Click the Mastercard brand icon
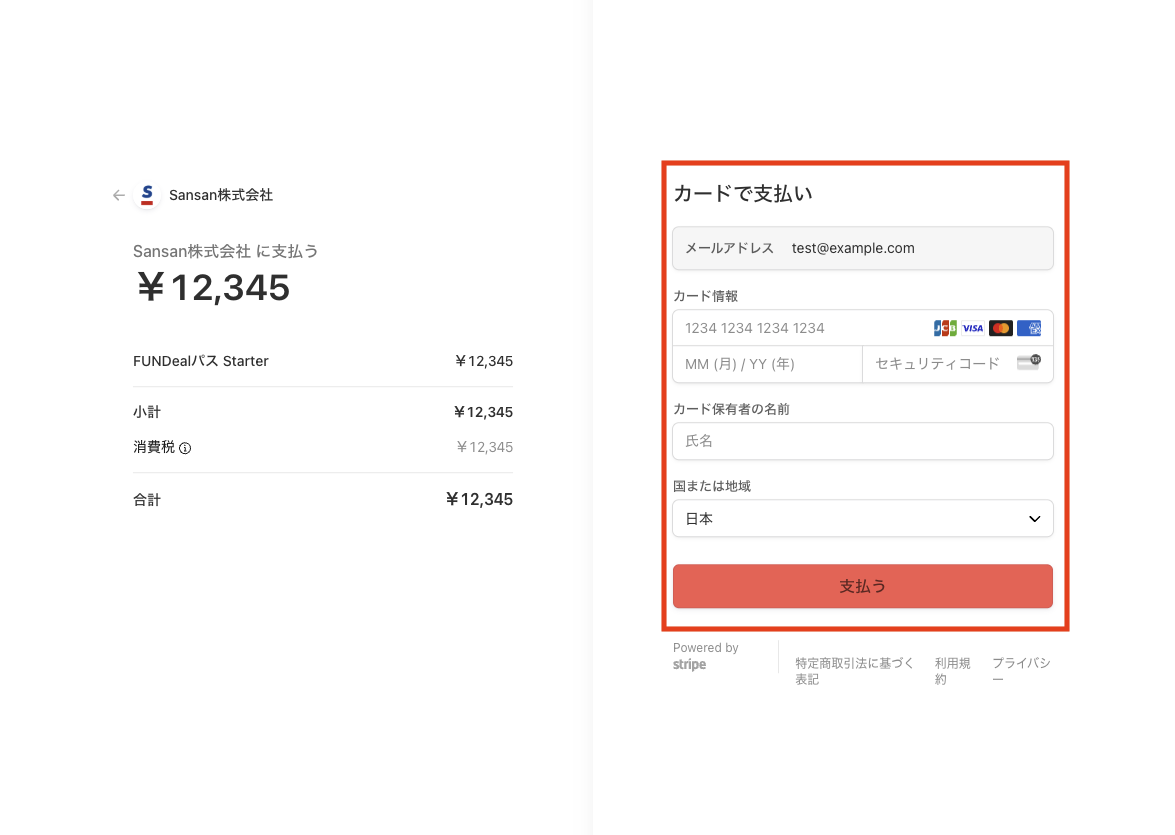 point(1000,328)
